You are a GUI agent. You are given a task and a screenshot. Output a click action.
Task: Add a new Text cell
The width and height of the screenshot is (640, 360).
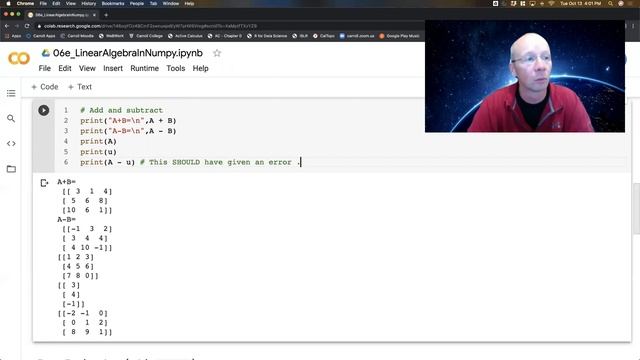[80, 87]
